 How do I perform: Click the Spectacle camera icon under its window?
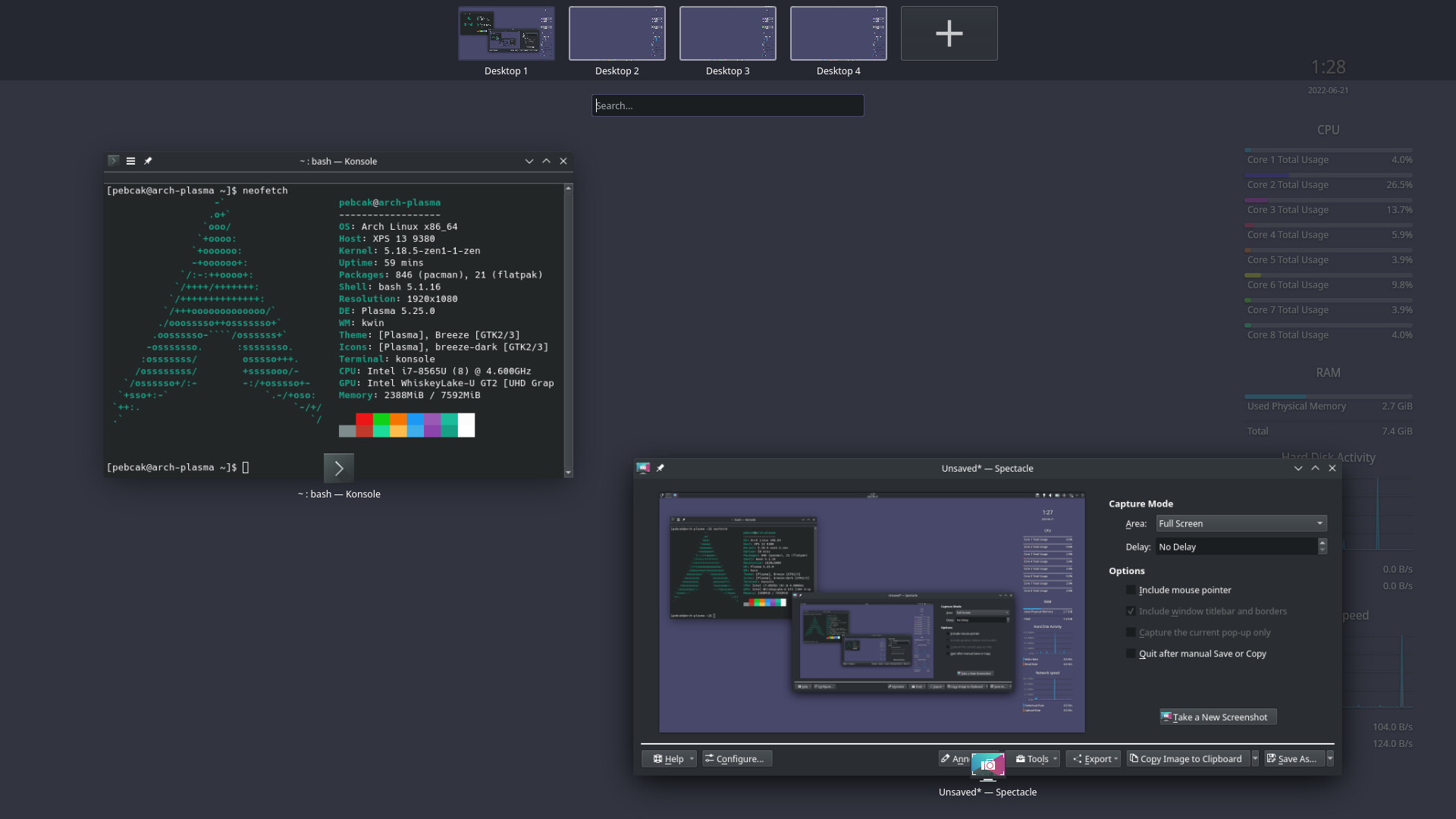click(x=987, y=765)
